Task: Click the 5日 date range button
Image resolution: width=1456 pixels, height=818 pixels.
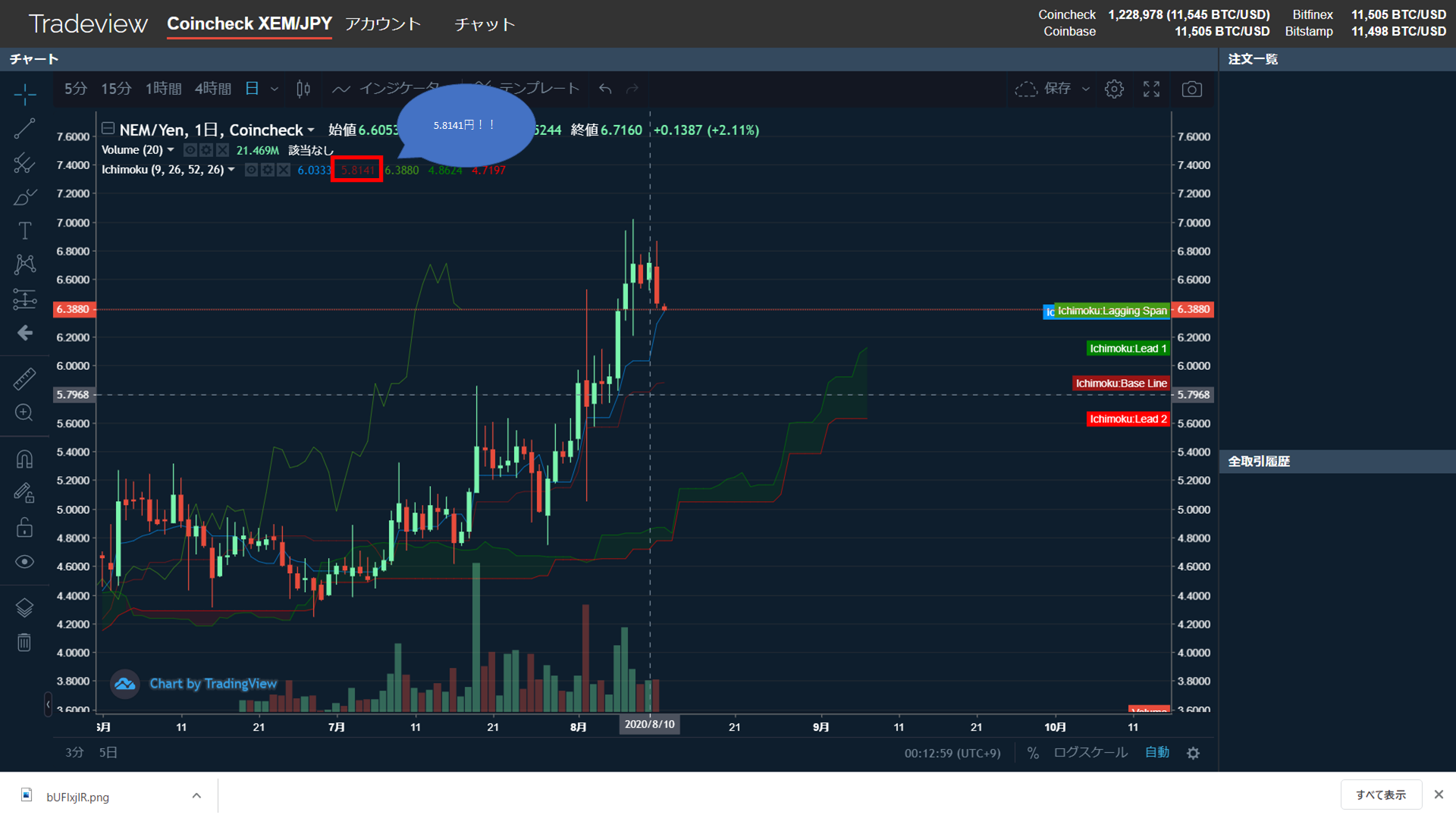Action: [x=108, y=752]
